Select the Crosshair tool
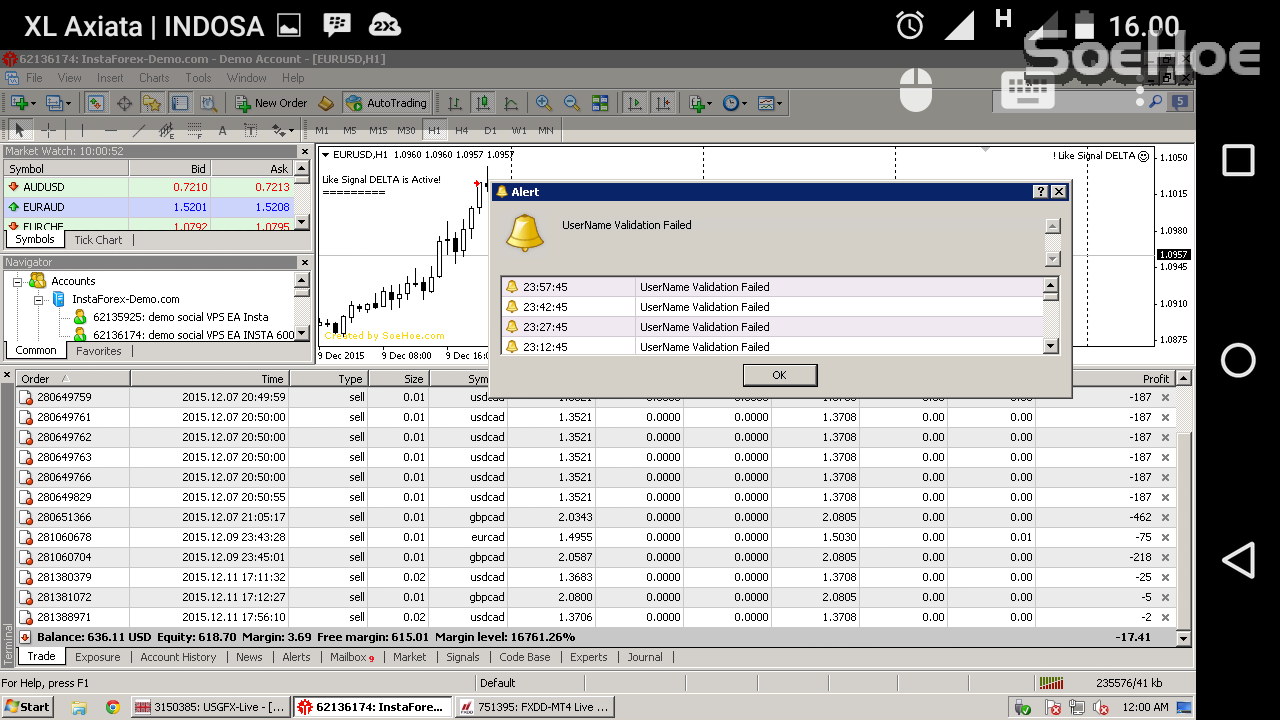Viewport: 1280px width, 720px height. coord(48,130)
